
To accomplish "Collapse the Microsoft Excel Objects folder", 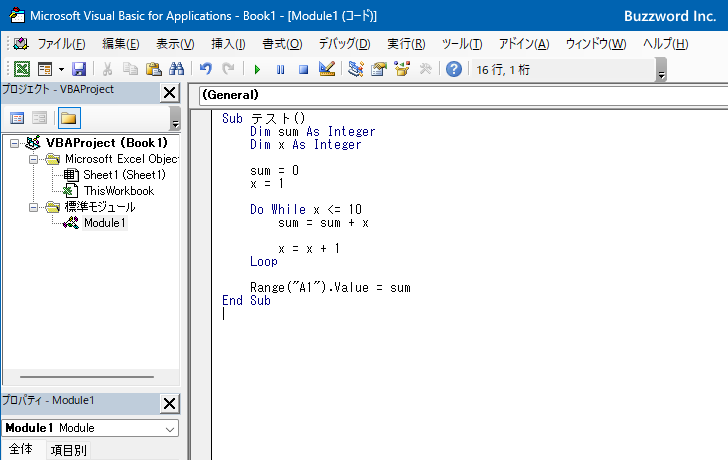I will coord(33,160).
